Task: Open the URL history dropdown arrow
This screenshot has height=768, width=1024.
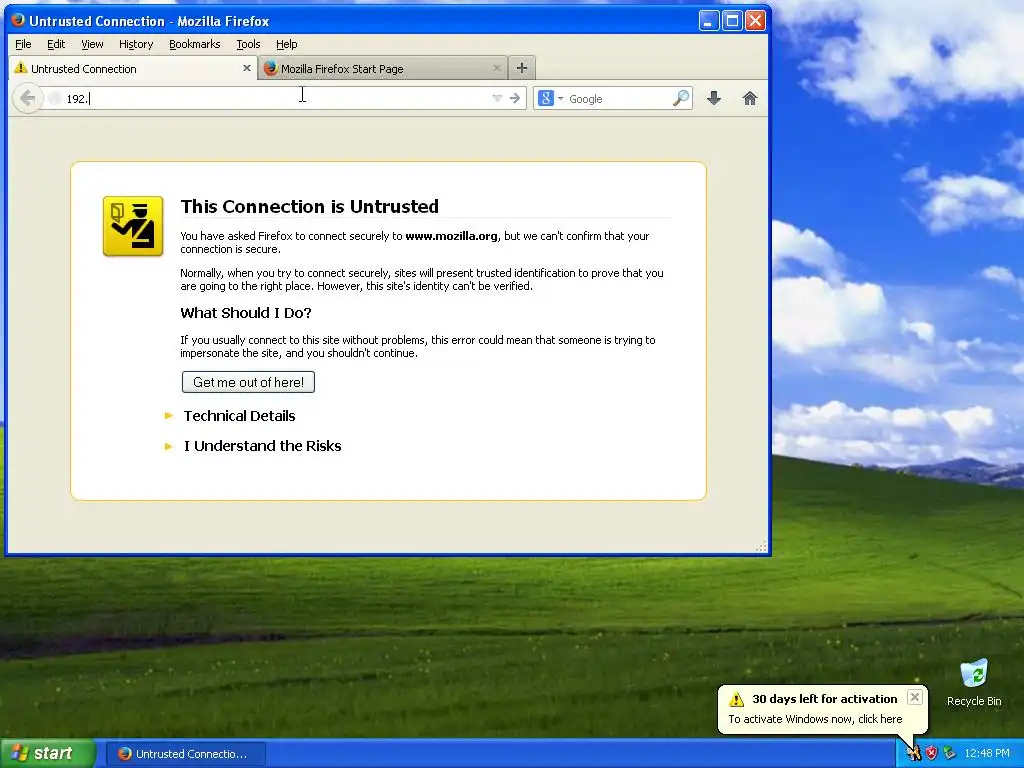Action: tap(497, 99)
